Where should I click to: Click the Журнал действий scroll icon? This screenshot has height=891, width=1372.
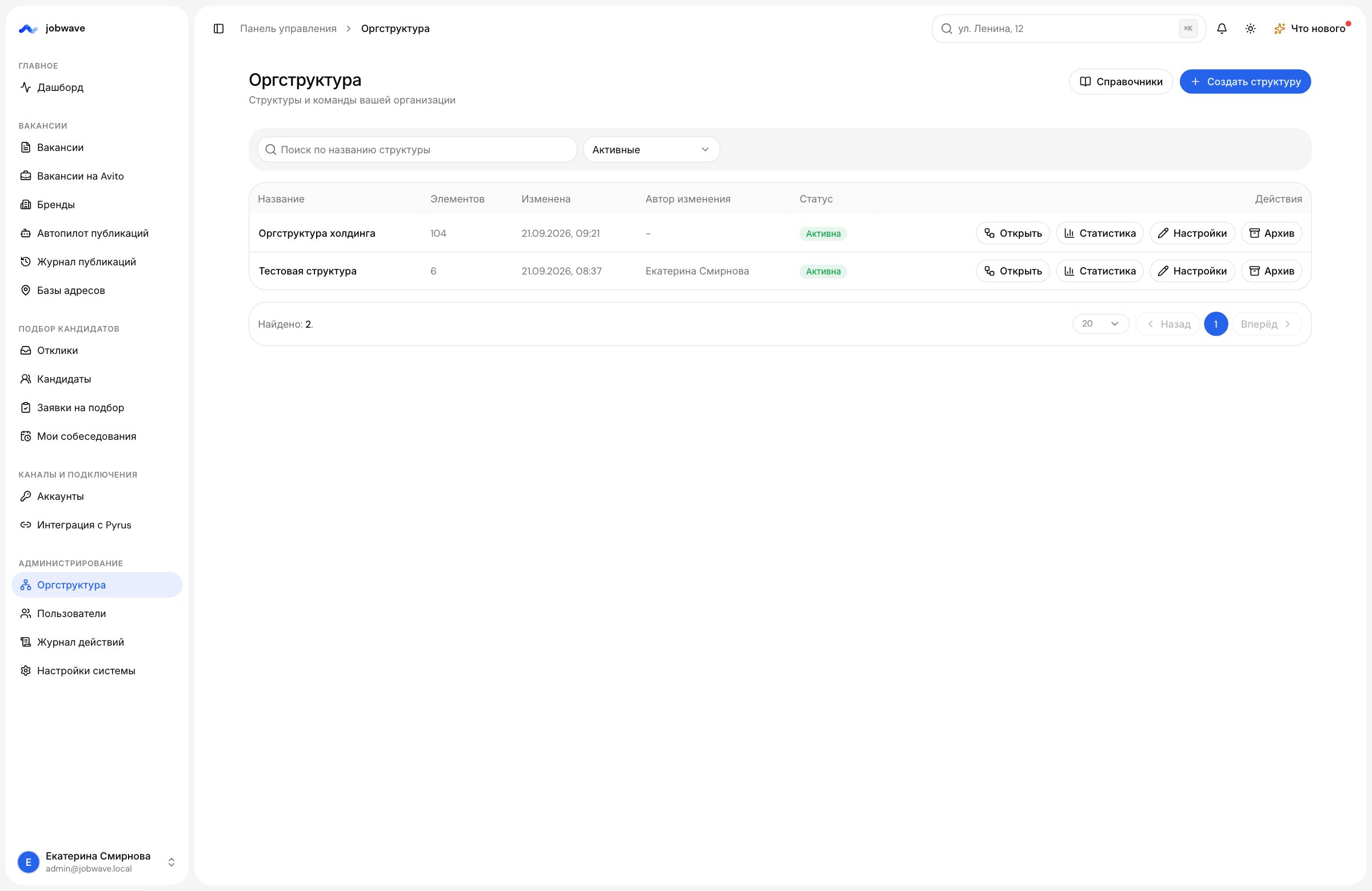pos(25,642)
